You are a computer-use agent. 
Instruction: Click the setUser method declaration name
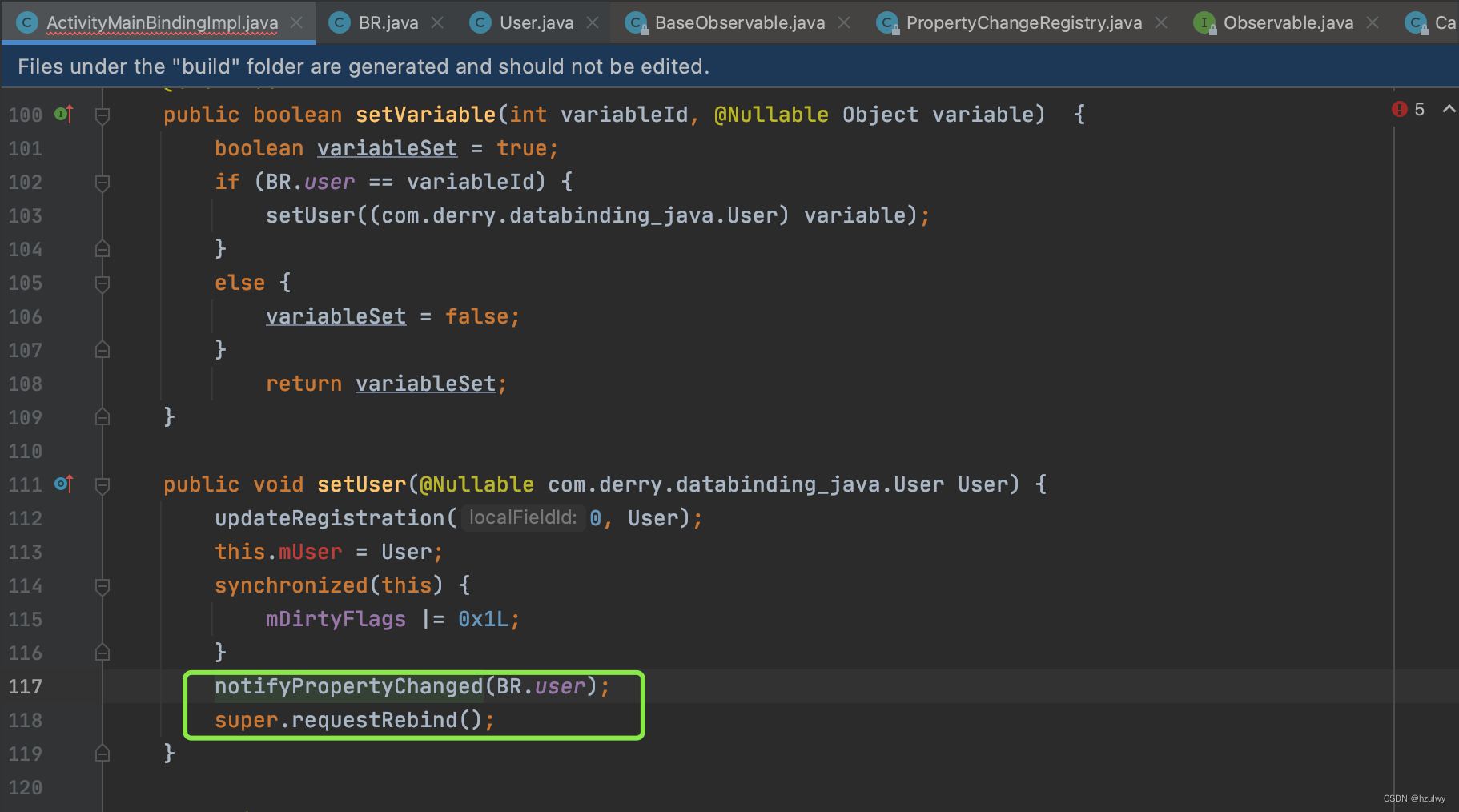(x=362, y=484)
